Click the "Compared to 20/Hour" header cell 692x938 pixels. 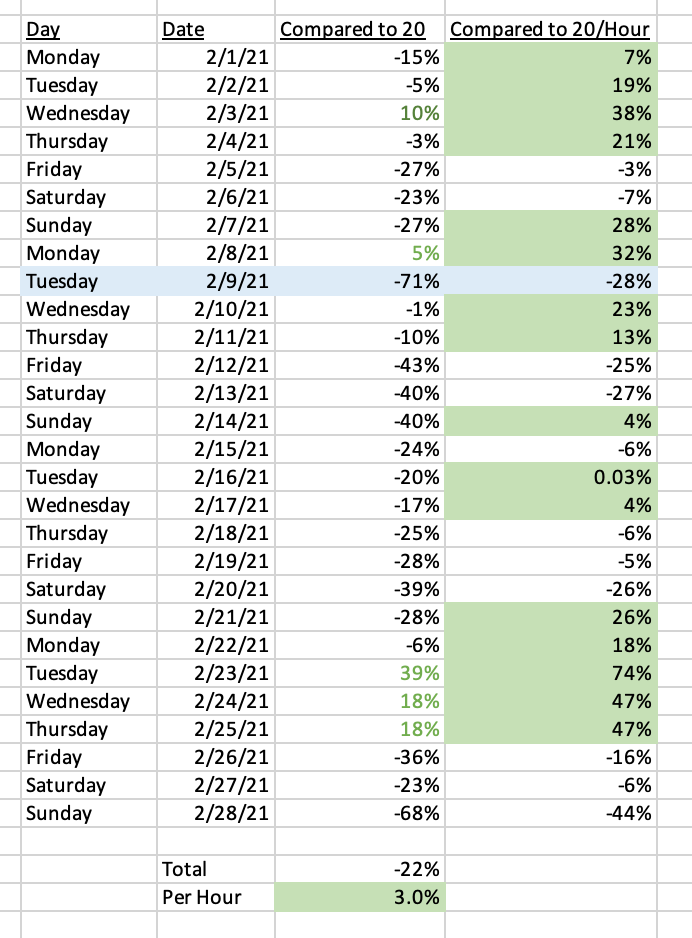click(x=551, y=29)
